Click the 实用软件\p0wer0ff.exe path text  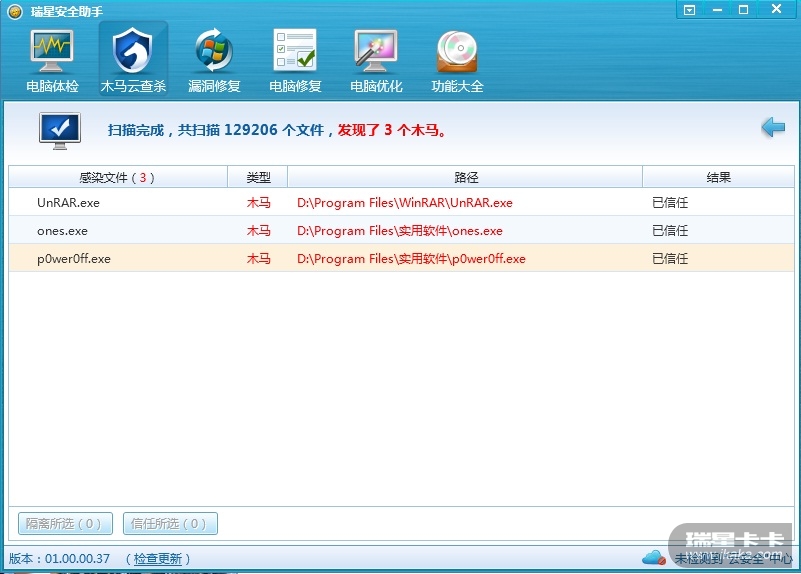411,259
